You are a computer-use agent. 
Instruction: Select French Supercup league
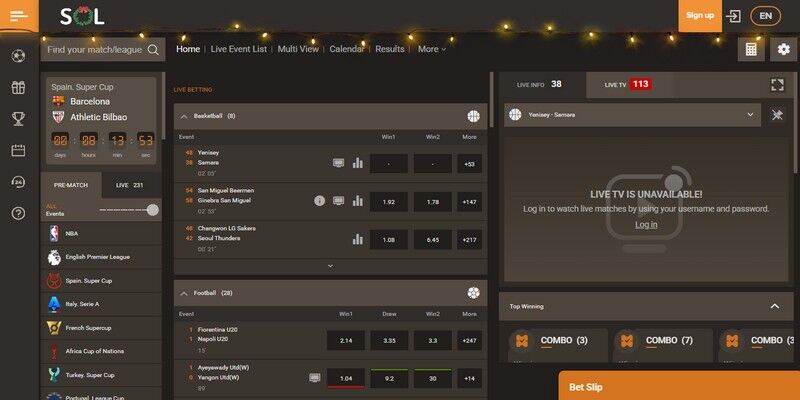tap(101, 328)
